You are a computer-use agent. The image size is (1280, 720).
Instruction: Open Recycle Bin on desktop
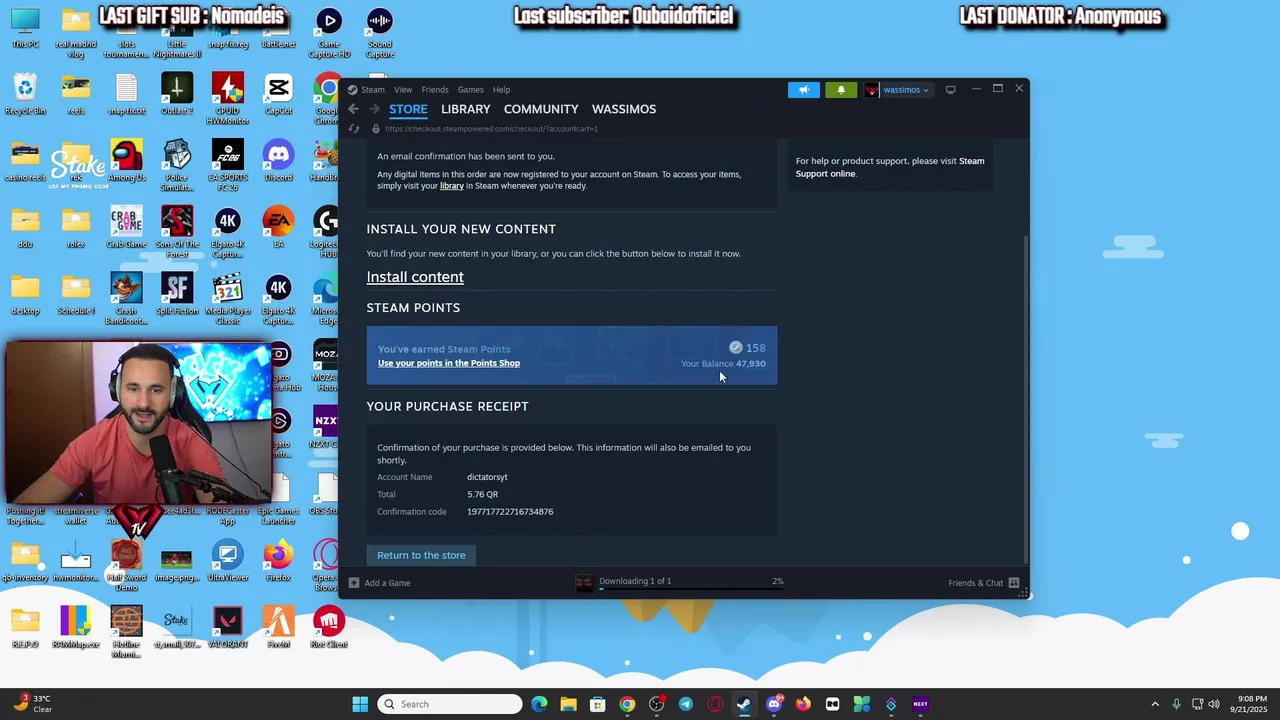click(x=25, y=95)
